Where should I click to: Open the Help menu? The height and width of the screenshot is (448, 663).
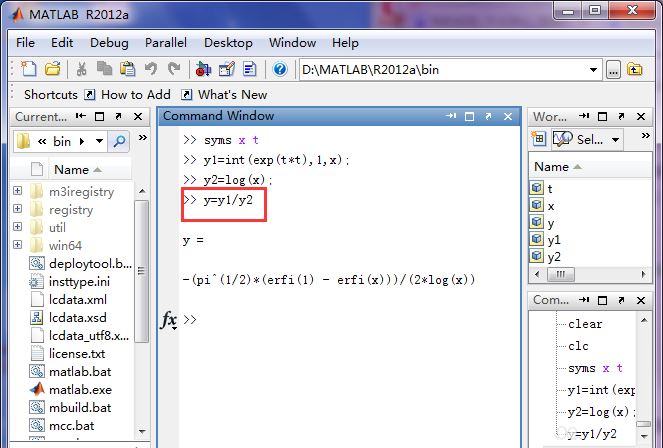[x=345, y=43]
